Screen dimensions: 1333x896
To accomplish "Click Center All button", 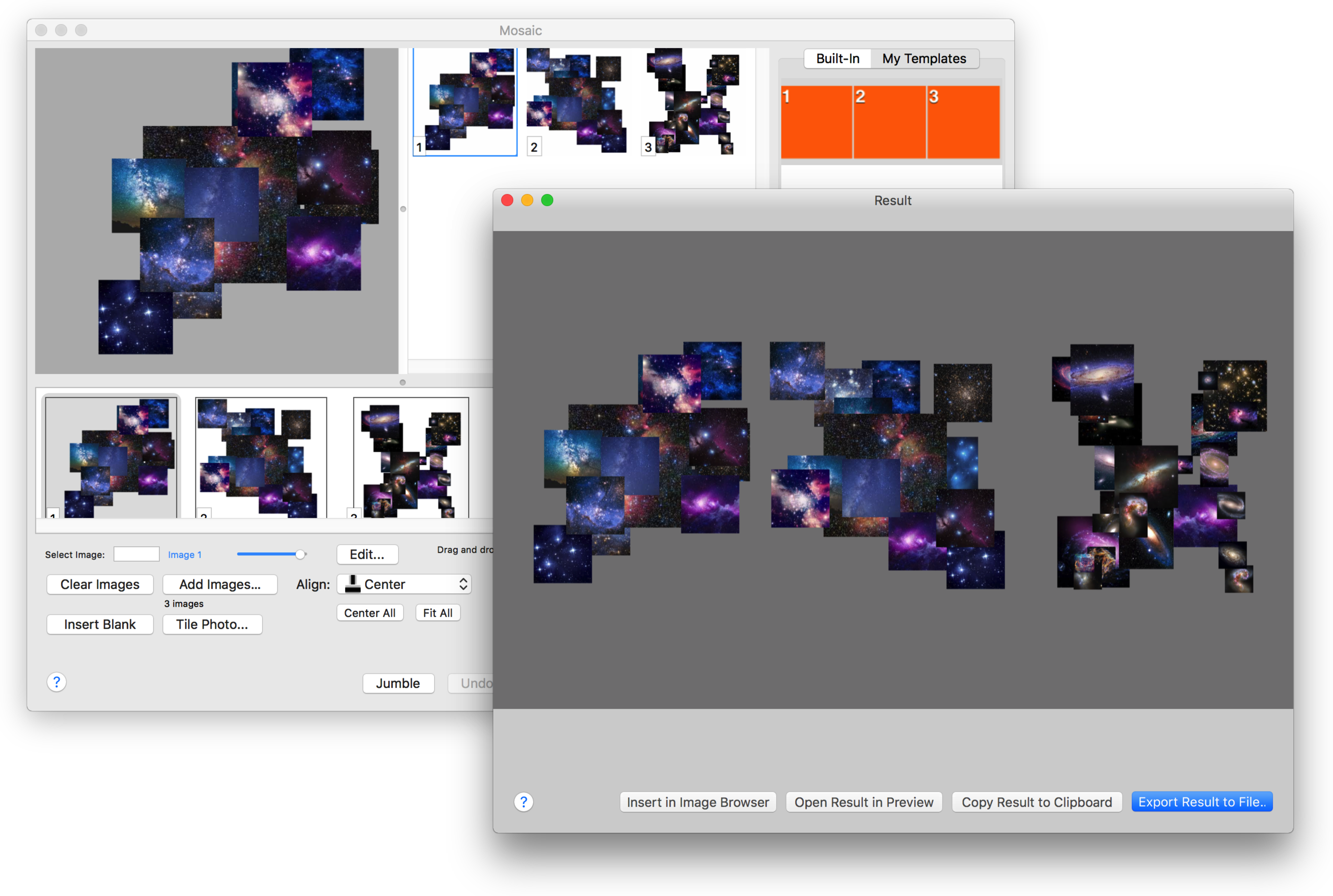I will [x=370, y=612].
